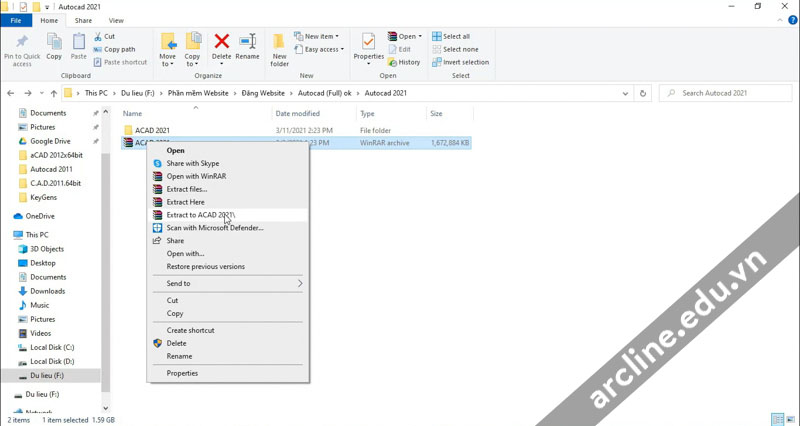Switch to the View ribbon tab
Image resolution: width=800 pixels, height=426 pixels.
coord(116,20)
